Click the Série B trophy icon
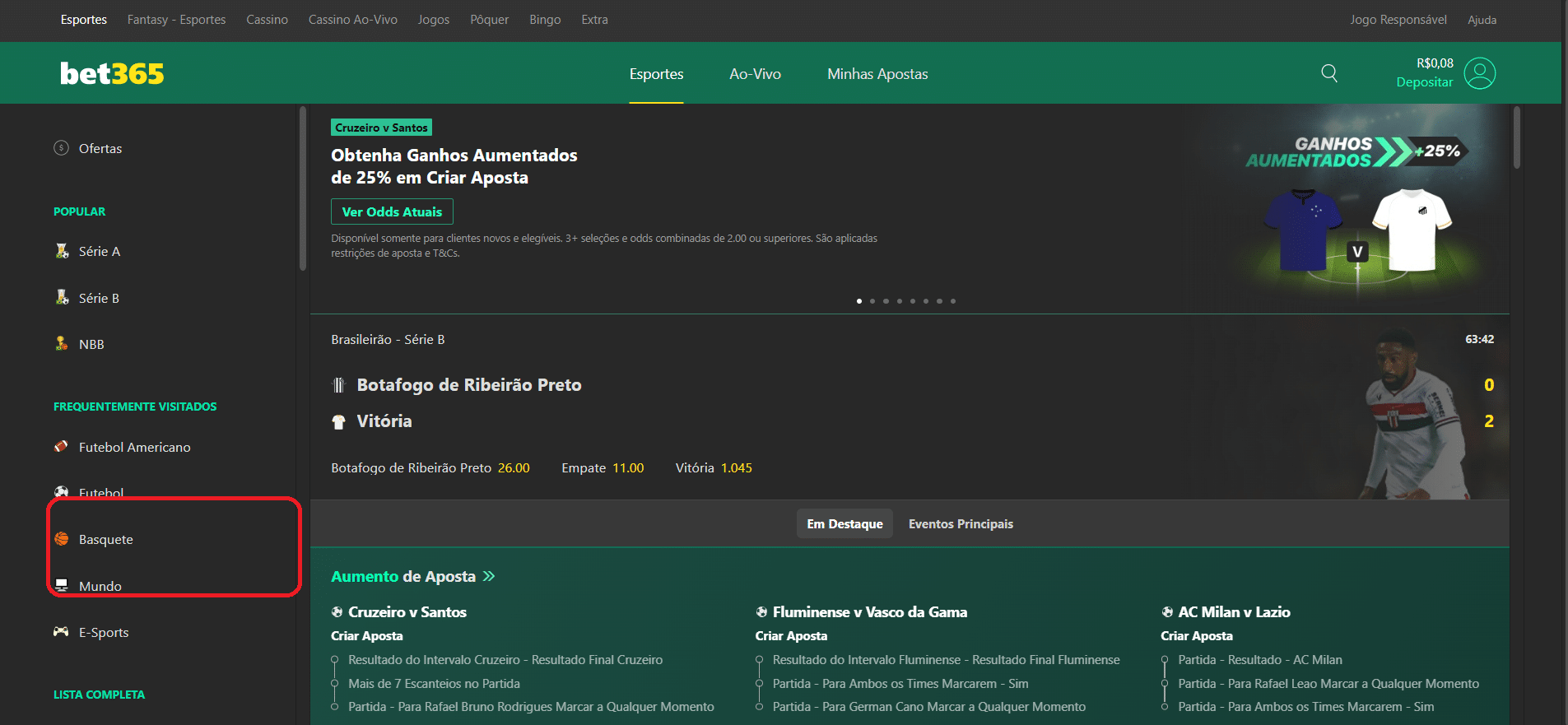The width and height of the screenshot is (1568, 725). point(62,297)
